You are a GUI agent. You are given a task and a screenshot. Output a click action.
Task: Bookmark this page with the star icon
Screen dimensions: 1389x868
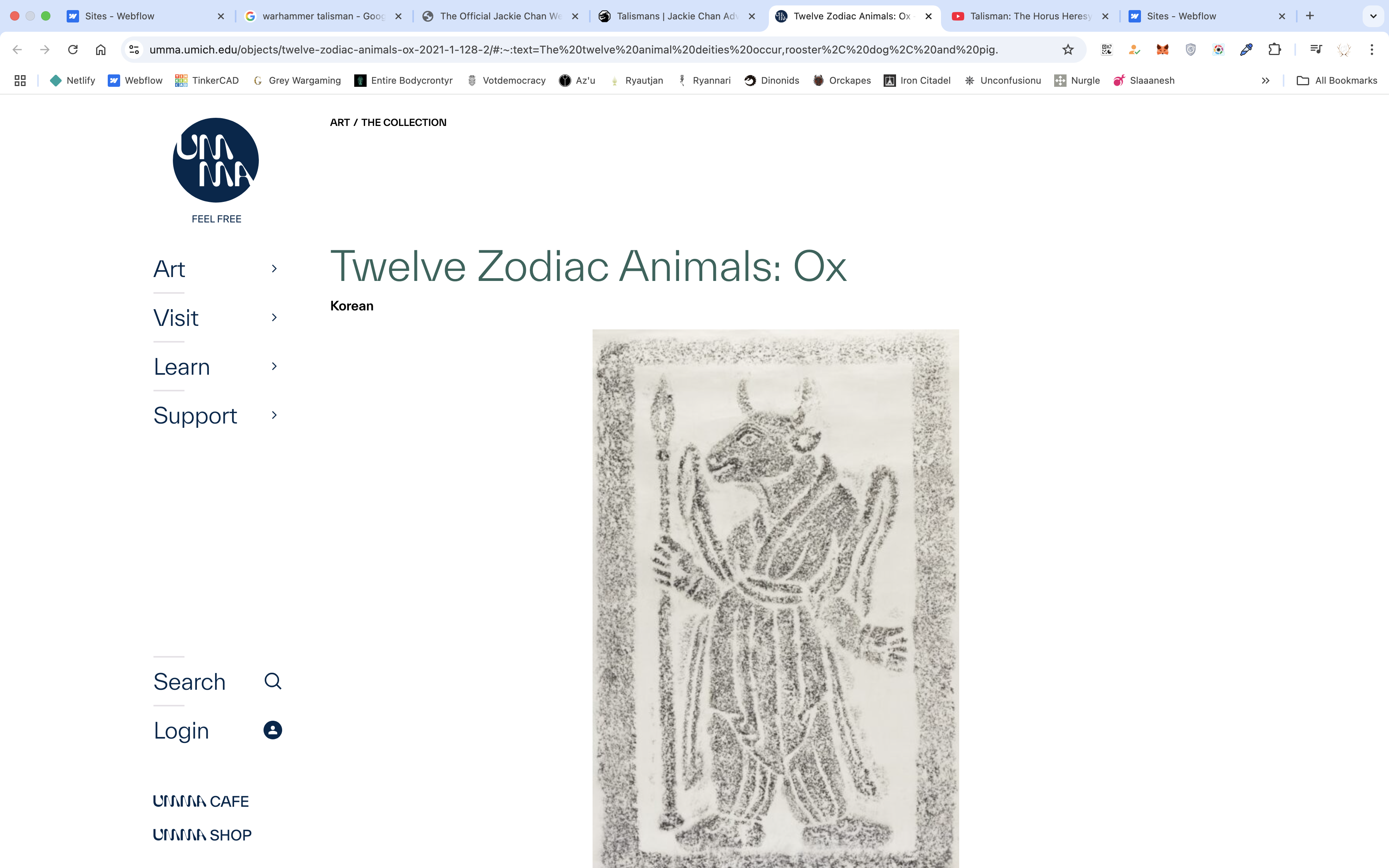click(x=1068, y=49)
